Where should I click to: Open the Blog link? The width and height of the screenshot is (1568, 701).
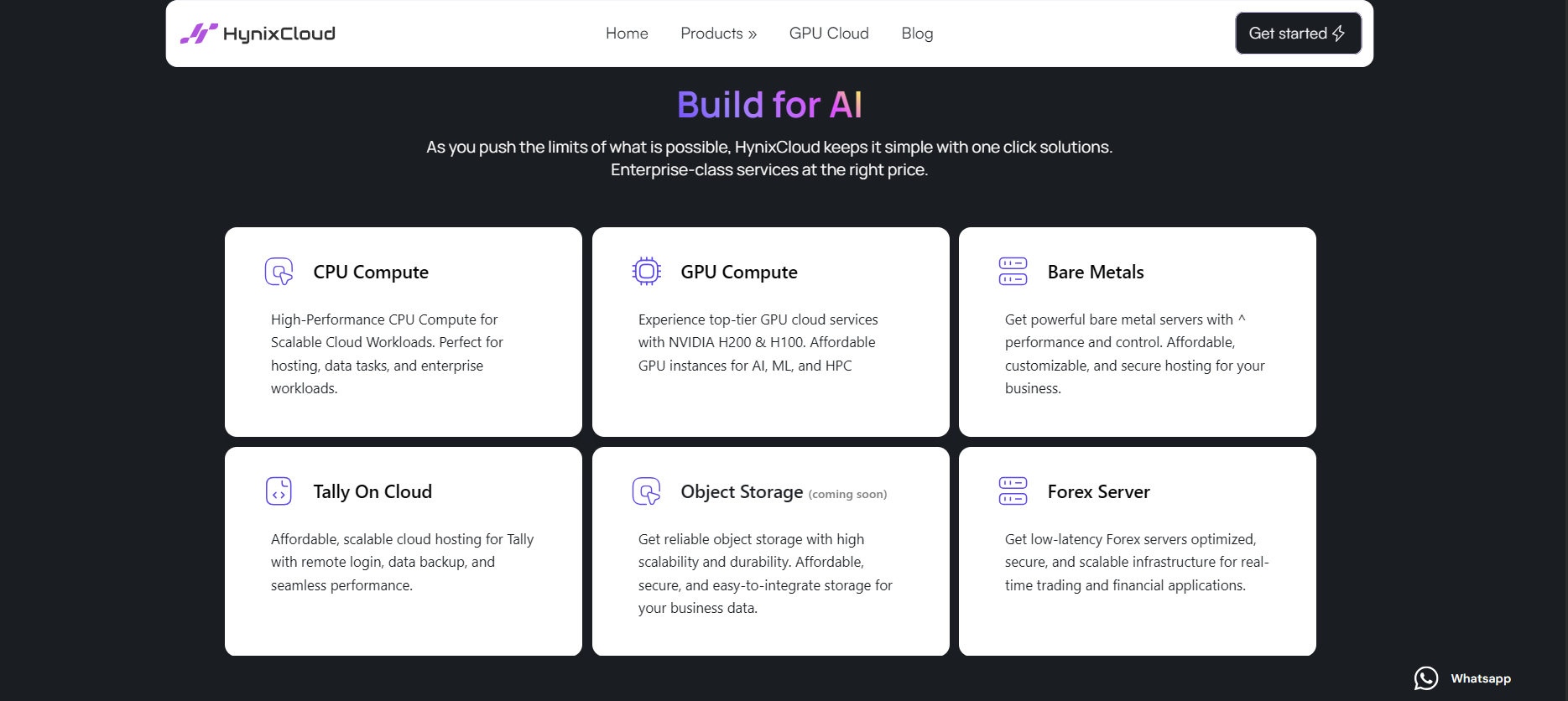pyautogui.click(x=917, y=34)
